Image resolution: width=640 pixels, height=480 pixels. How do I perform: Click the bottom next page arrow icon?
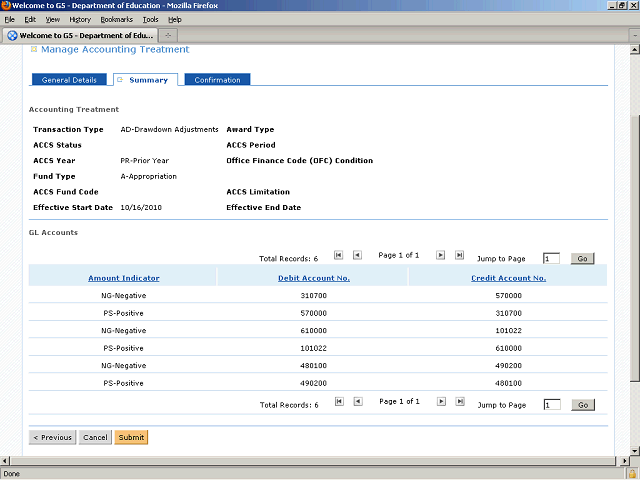click(440, 402)
